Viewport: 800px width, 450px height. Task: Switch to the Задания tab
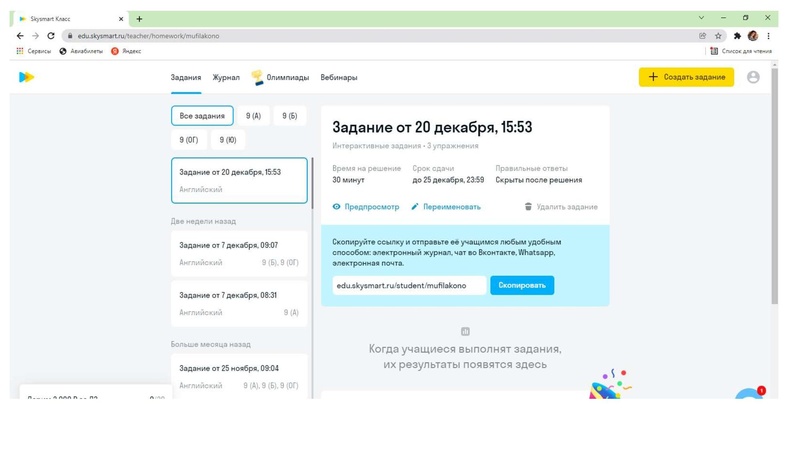(186, 78)
